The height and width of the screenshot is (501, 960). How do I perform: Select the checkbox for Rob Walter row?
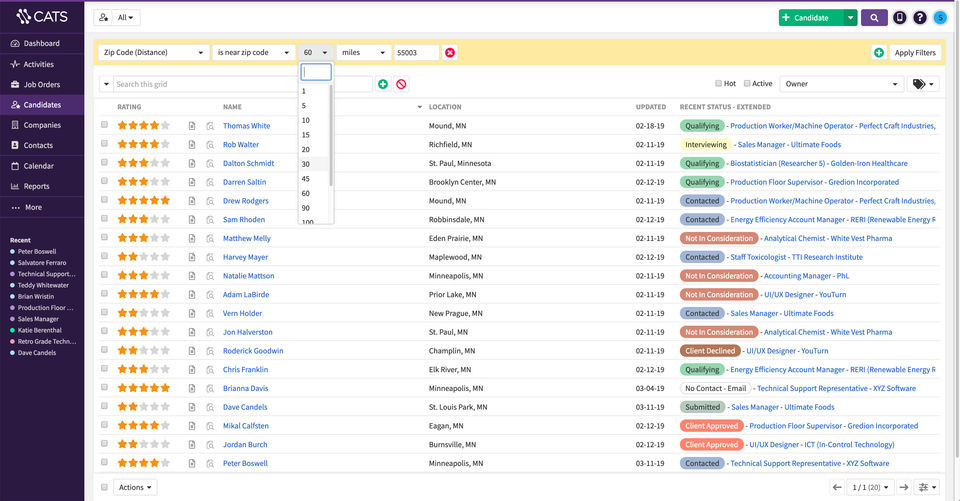pos(104,144)
